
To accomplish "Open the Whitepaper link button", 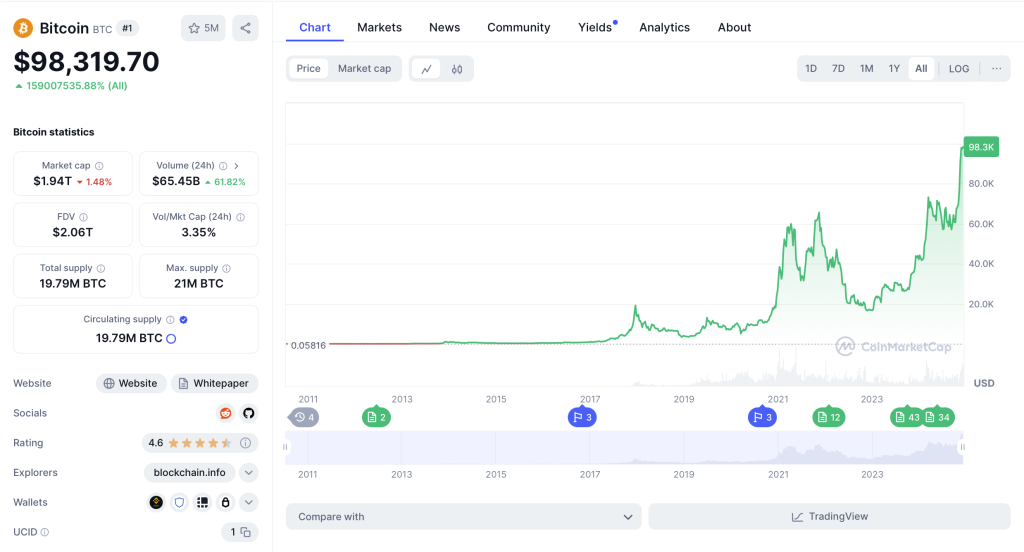I will (x=214, y=383).
